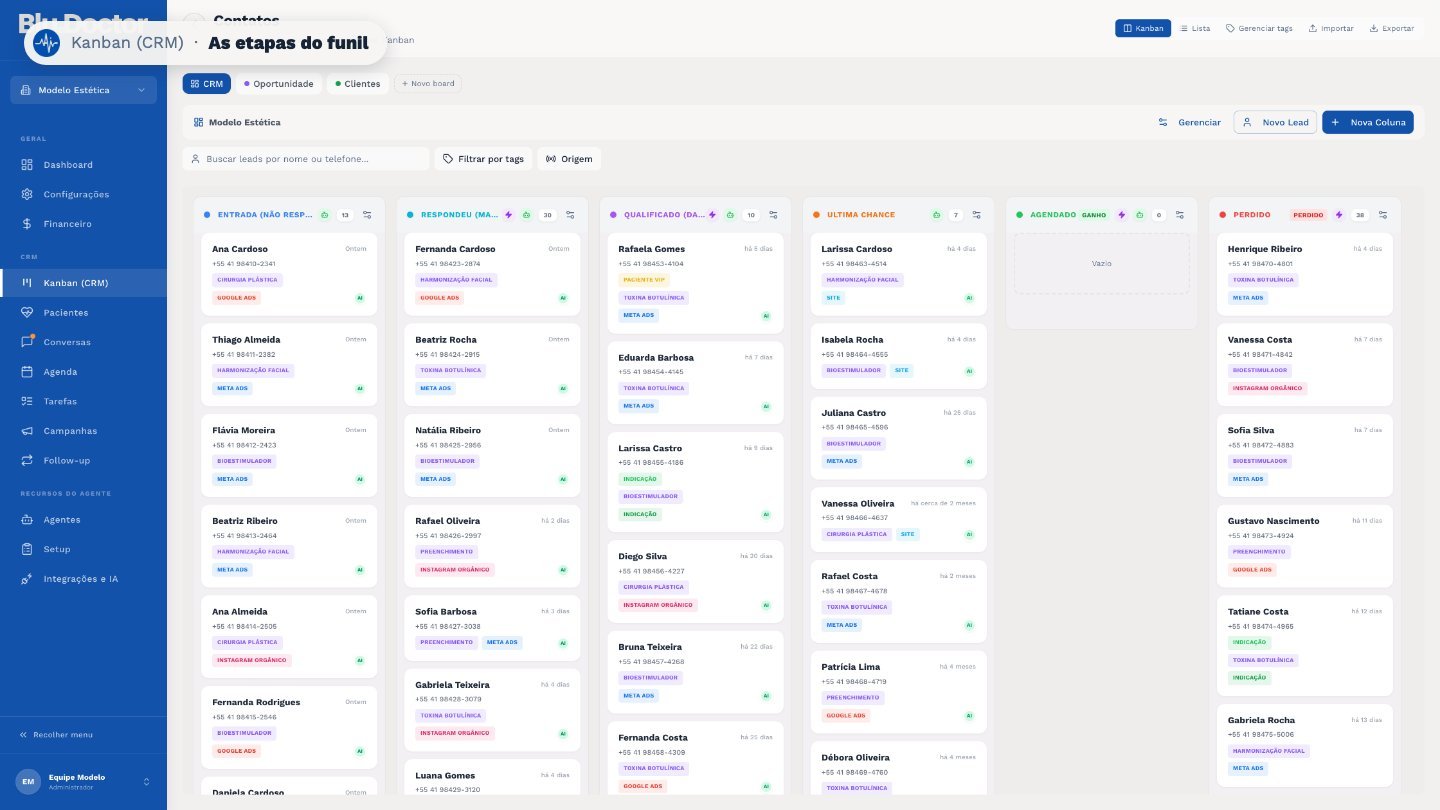
Task: Click the Novo Lead button
Action: pyautogui.click(x=1274, y=122)
